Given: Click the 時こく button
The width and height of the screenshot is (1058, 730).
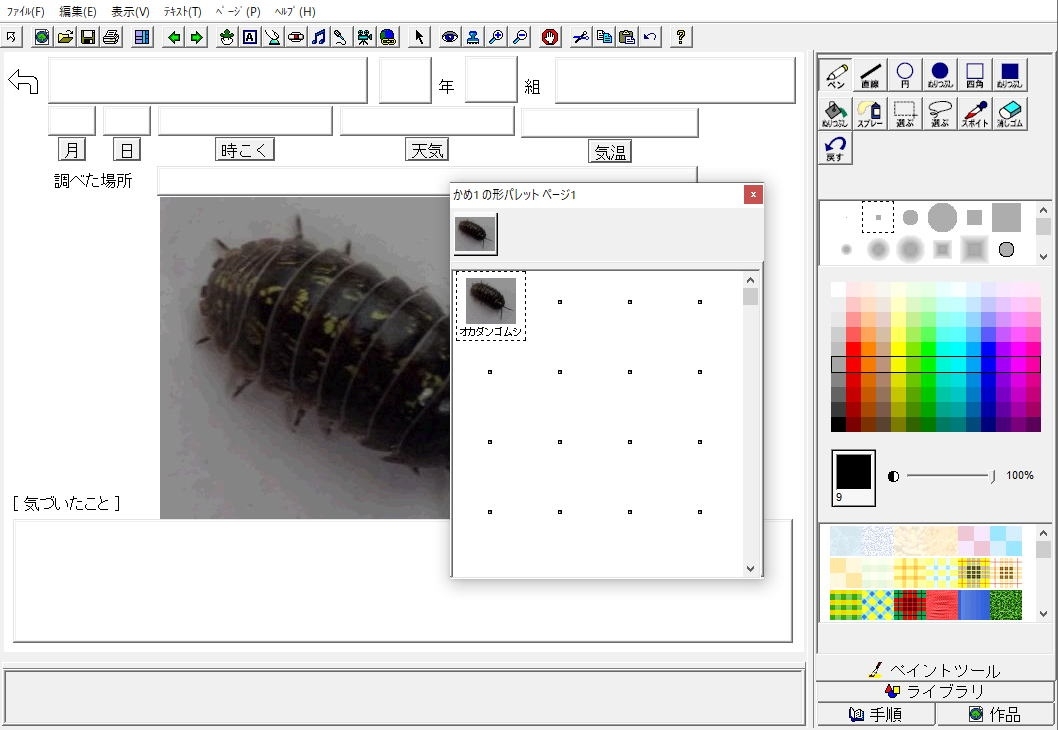Looking at the screenshot, I should point(245,150).
